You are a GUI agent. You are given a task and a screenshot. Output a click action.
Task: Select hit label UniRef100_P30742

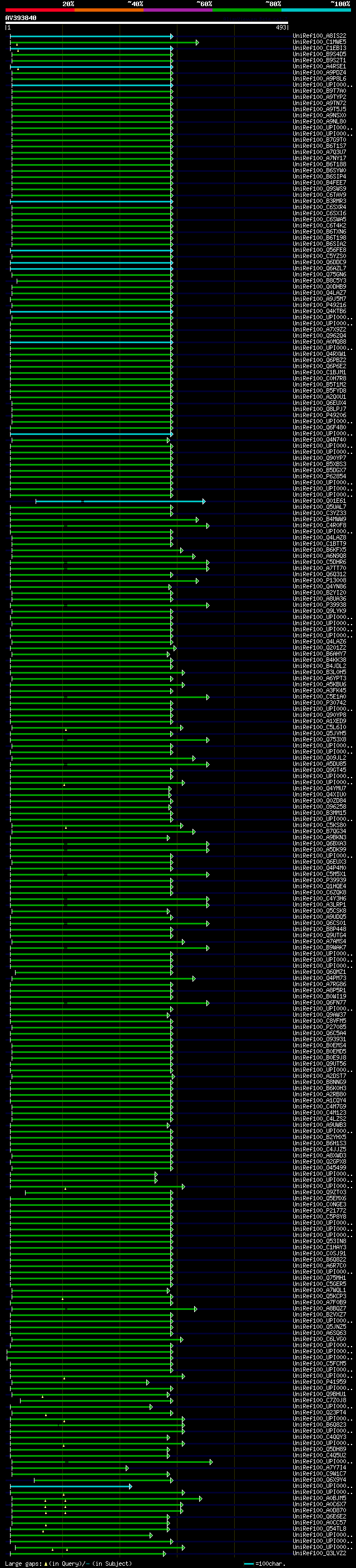[319, 703]
